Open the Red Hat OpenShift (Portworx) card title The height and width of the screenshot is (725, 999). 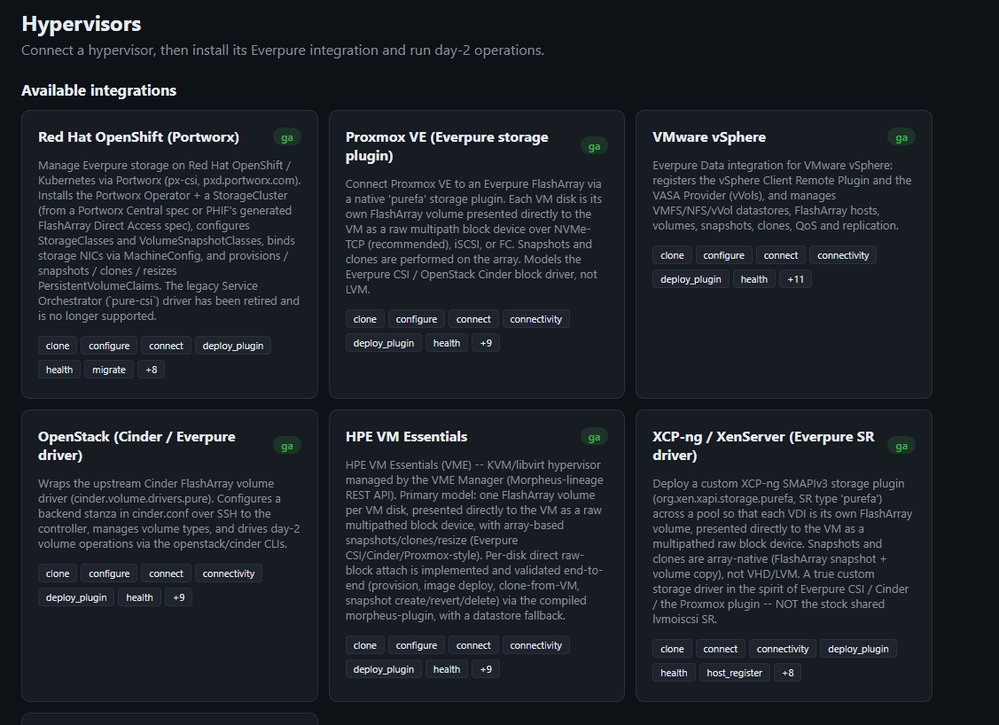pyautogui.click(x=138, y=137)
